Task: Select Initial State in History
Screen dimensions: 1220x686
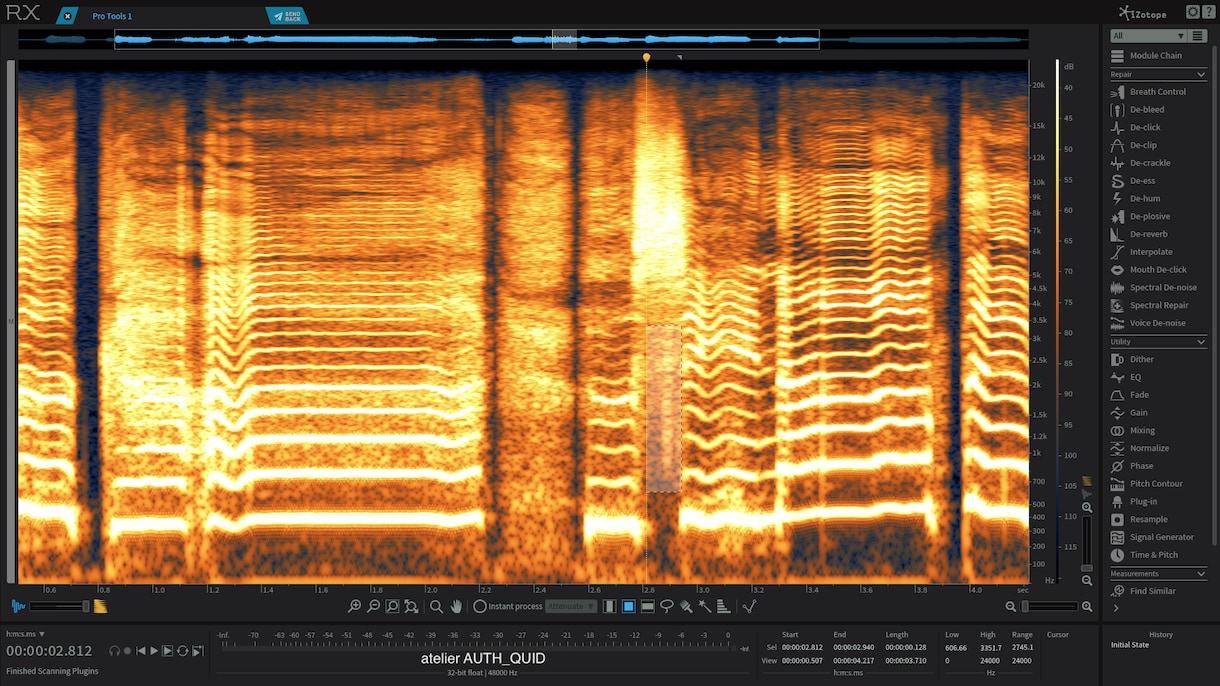Action: (1130, 645)
